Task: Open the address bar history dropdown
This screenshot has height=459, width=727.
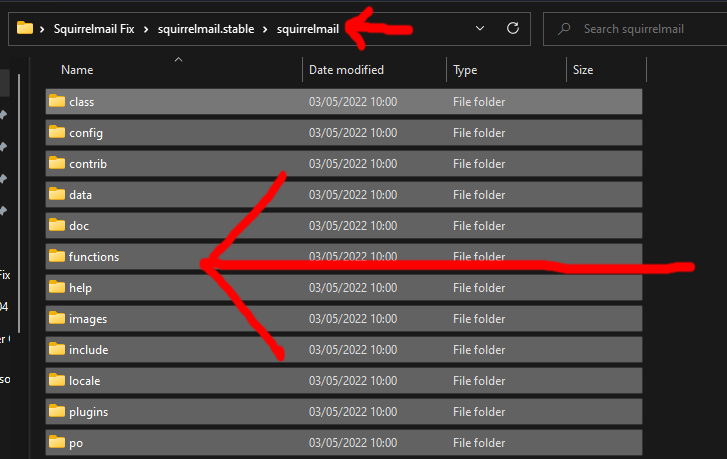Action: click(481, 28)
